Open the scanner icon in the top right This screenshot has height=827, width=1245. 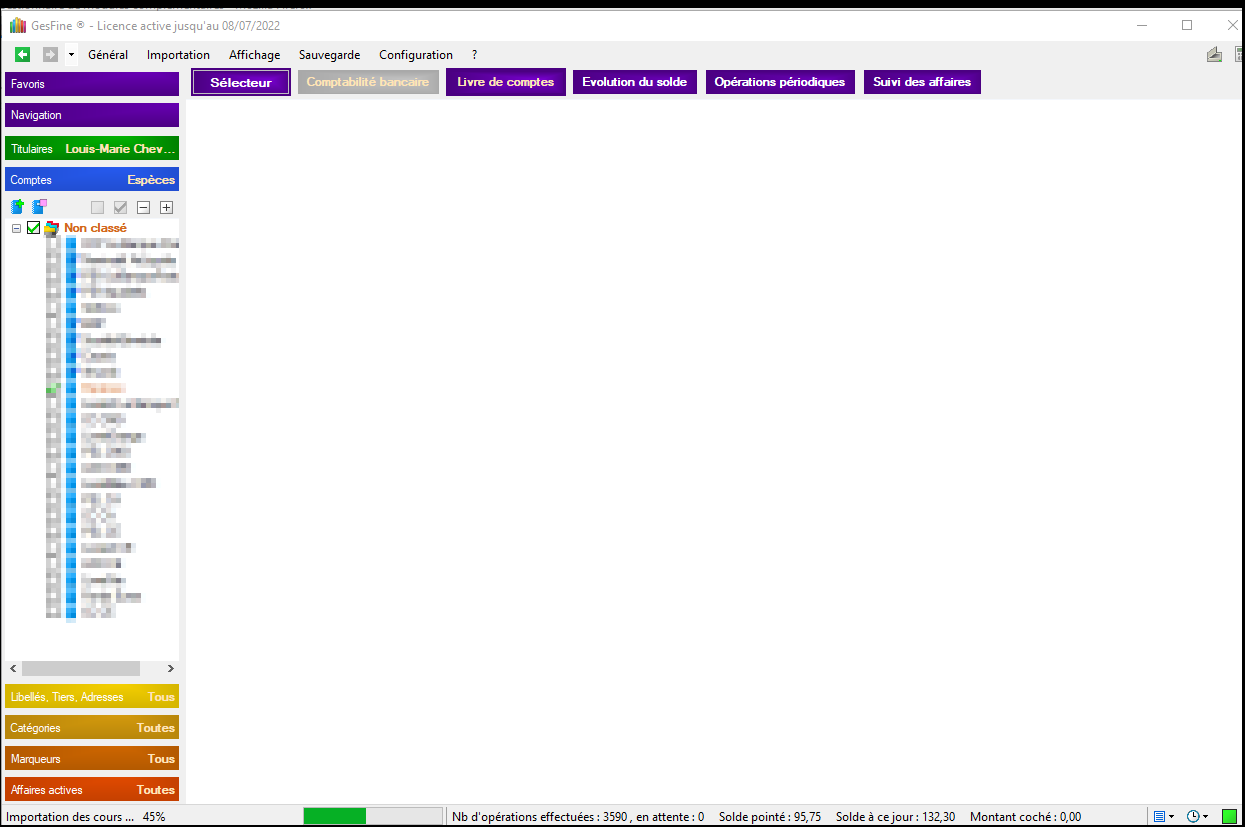1214,55
